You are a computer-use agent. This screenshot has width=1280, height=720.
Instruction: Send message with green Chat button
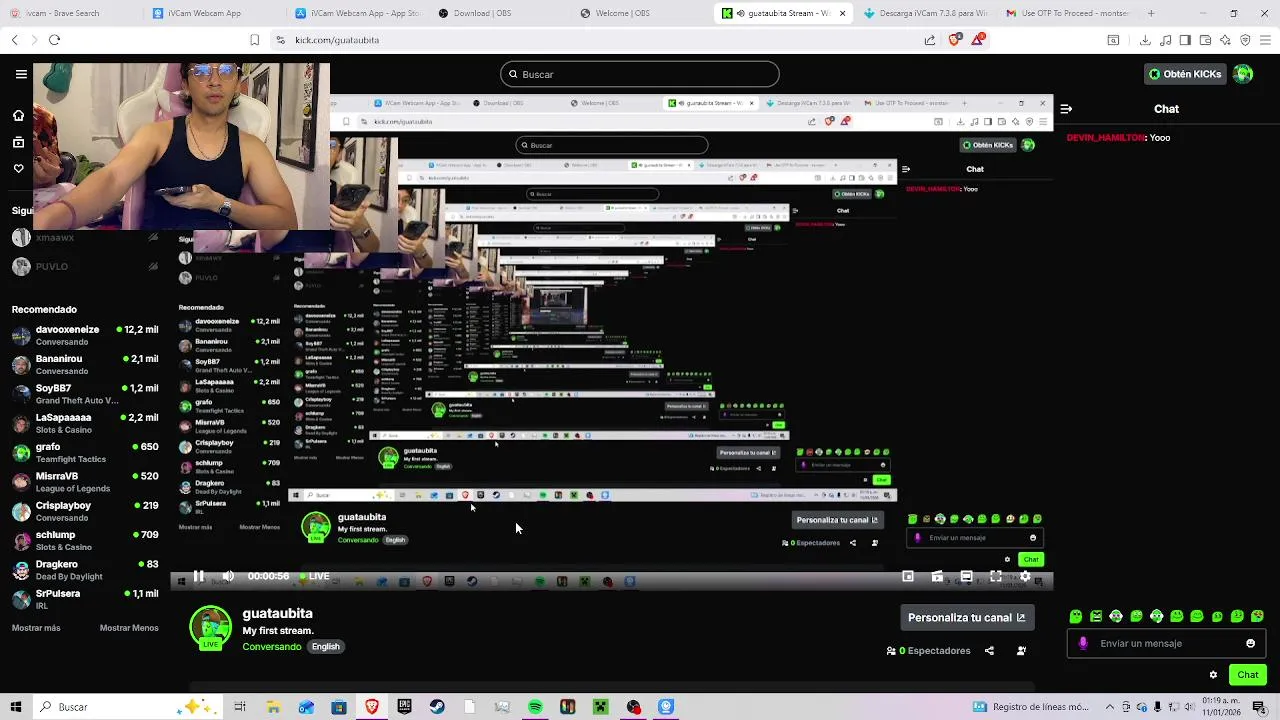(x=1247, y=675)
